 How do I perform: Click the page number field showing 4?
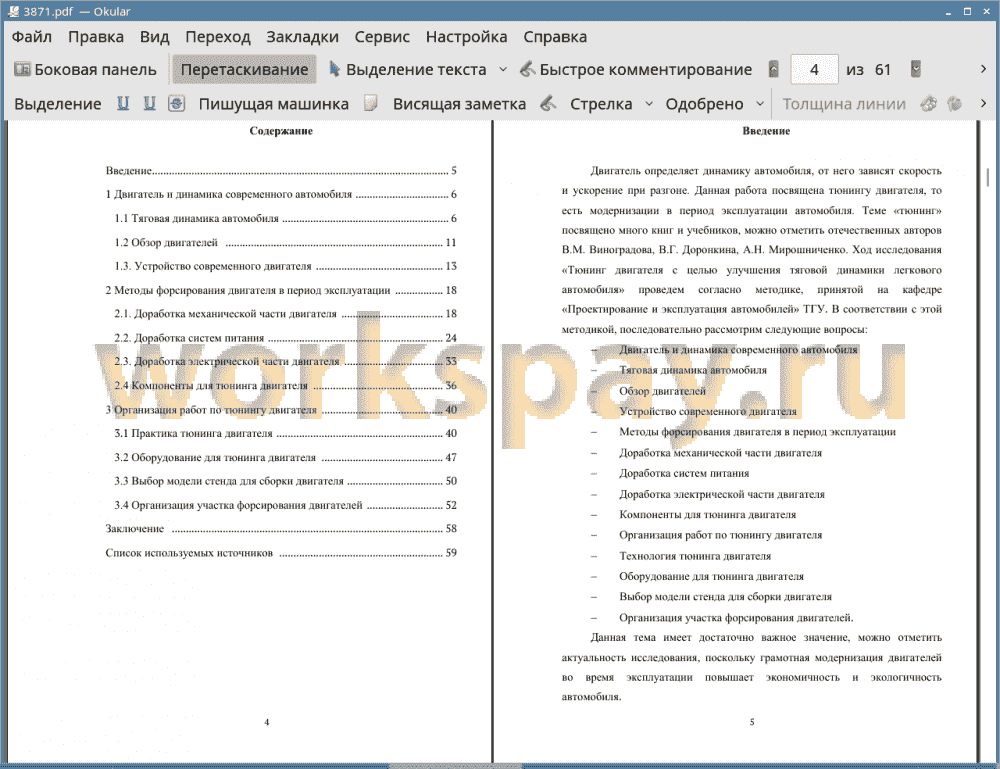tap(814, 70)
